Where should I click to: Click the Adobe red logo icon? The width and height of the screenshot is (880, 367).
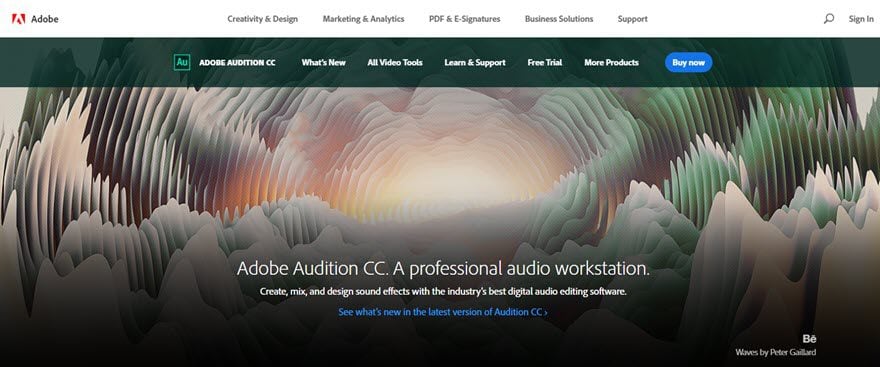(x=19, y=19)
